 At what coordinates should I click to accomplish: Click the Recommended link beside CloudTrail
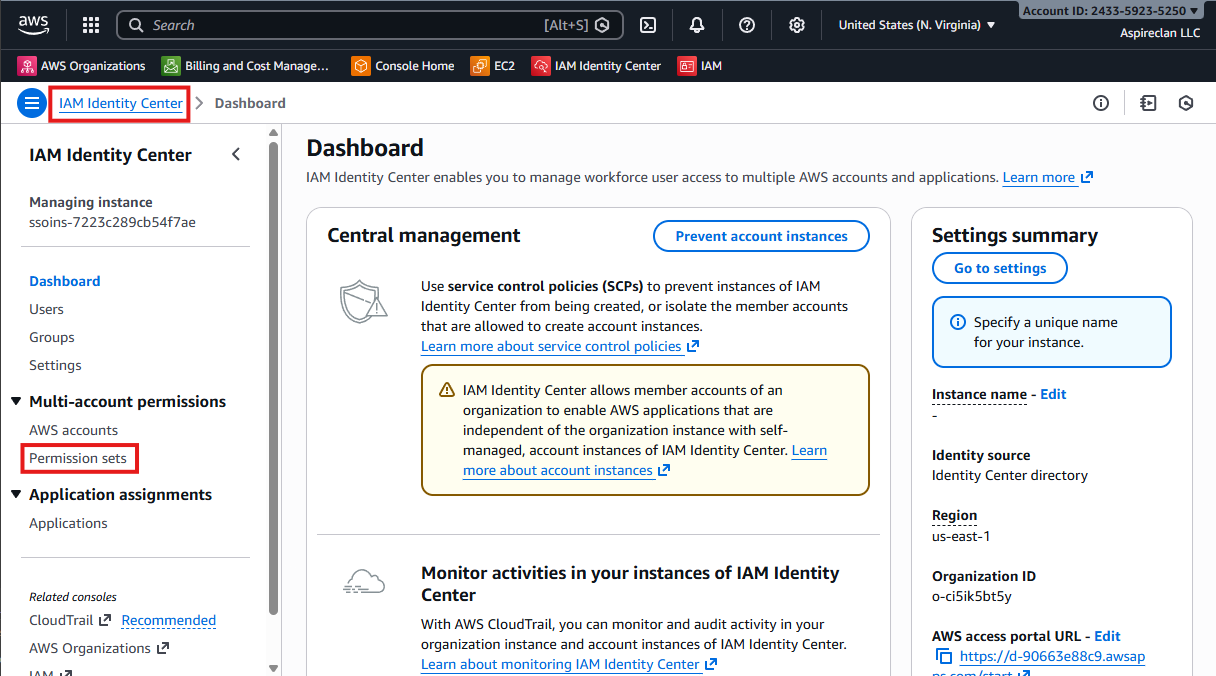[169, 620]
